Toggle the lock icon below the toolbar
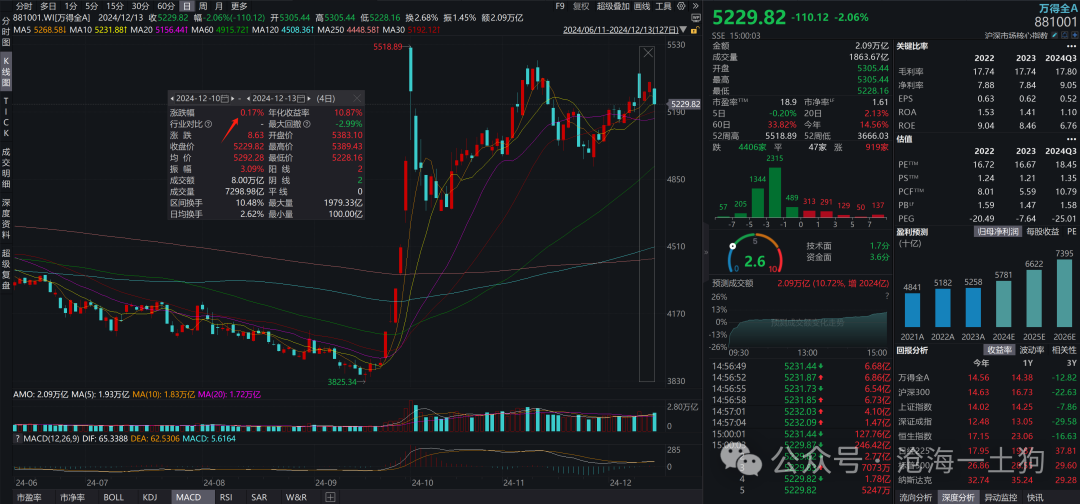 coord(695,30)
